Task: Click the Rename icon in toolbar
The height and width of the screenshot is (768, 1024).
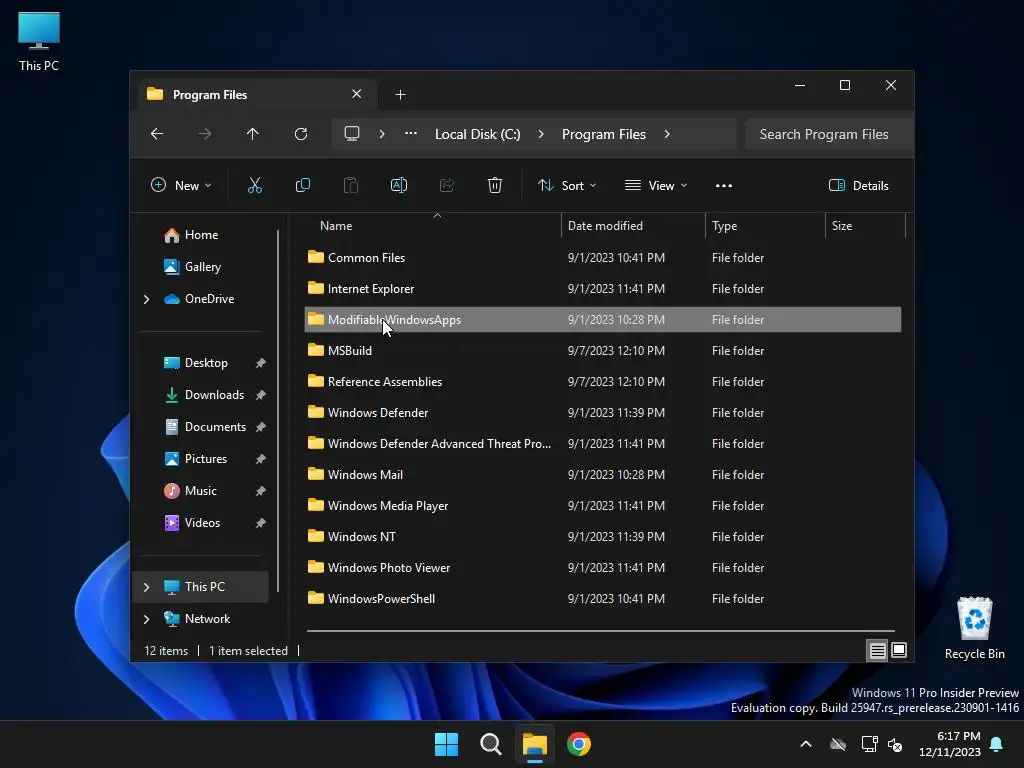Action: coord(398,185)
